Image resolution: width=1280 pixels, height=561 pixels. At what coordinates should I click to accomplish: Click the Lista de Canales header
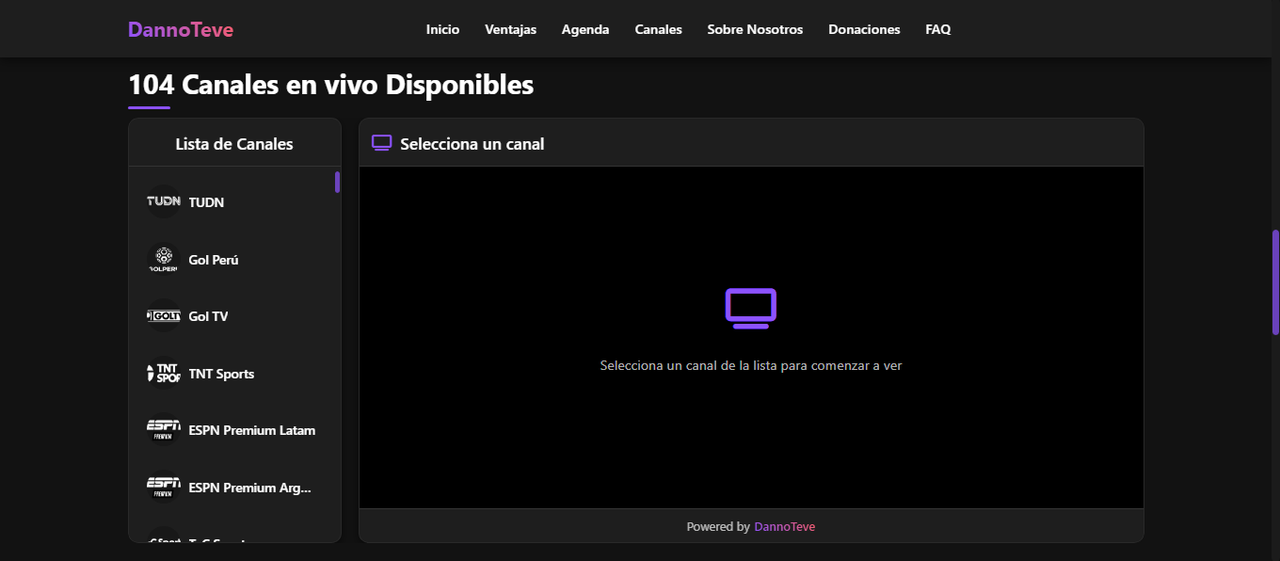(x=234, y=143)
